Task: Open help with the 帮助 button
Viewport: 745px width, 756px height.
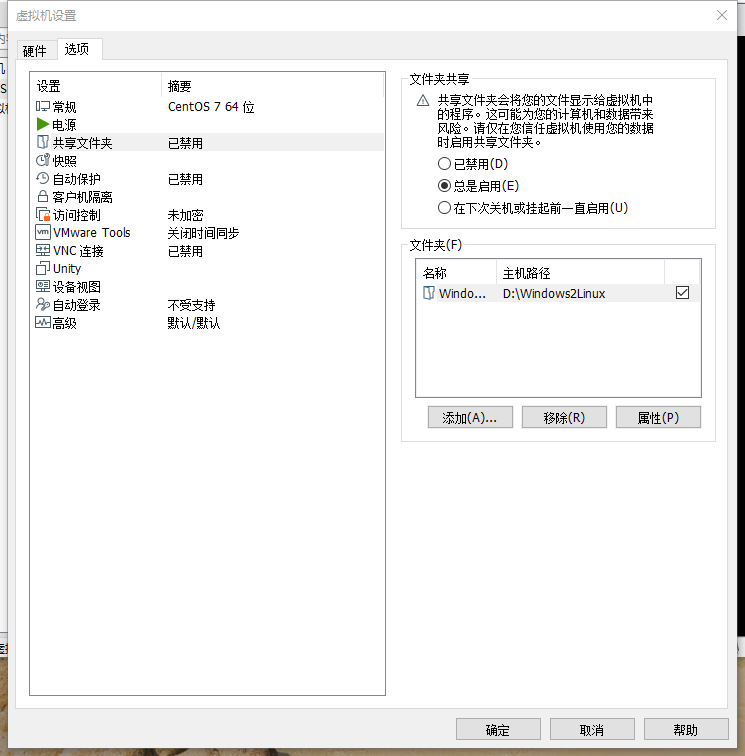Action: (x=686, y=729)
